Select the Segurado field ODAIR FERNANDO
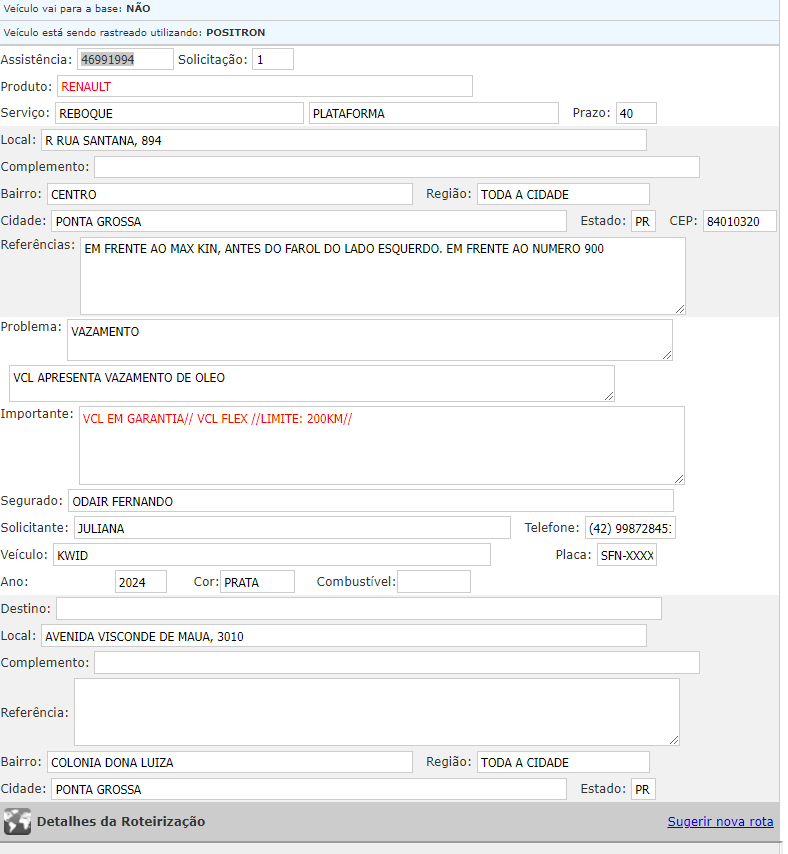The image size is (788, 854). [370, 501]
